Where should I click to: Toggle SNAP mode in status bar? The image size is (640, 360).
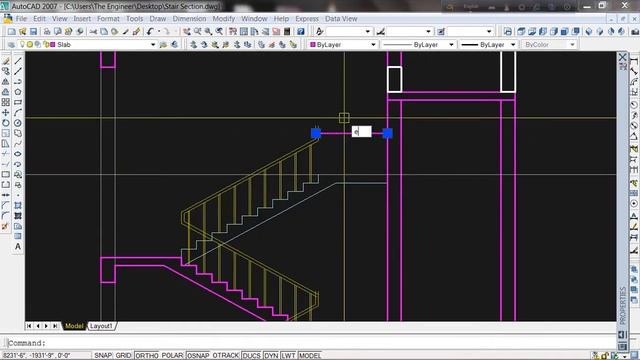tap(103, 356)
